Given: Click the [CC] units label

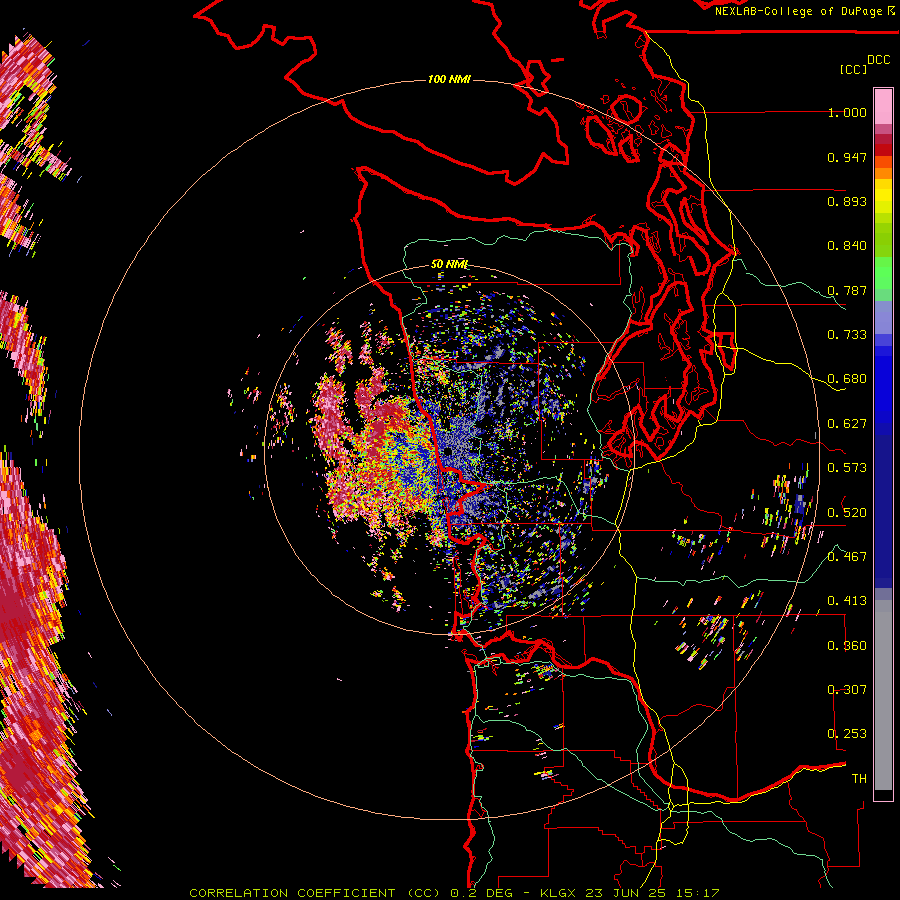Looking at the screenshot, I should 853,69.
